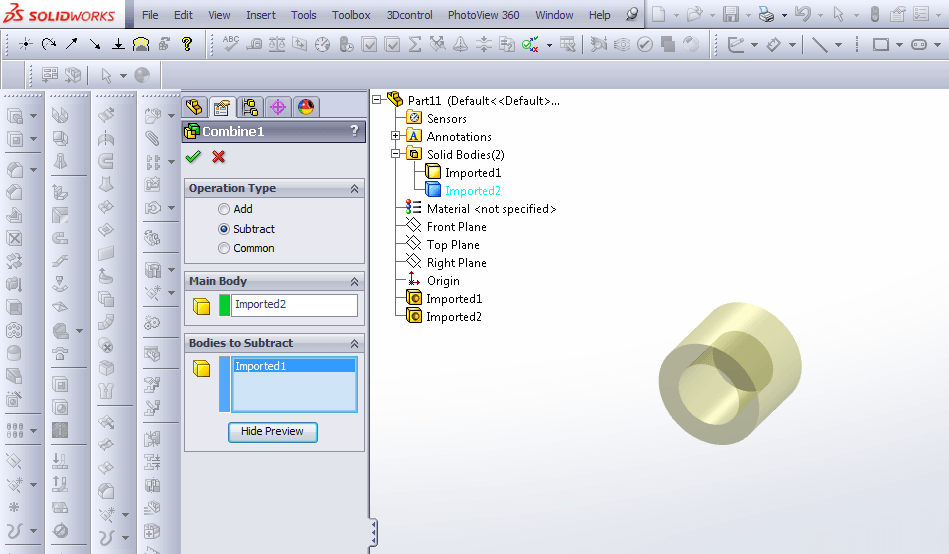Collapse the Operation Type section
Screen dimensions: 949x554
(x=355, y=189)
